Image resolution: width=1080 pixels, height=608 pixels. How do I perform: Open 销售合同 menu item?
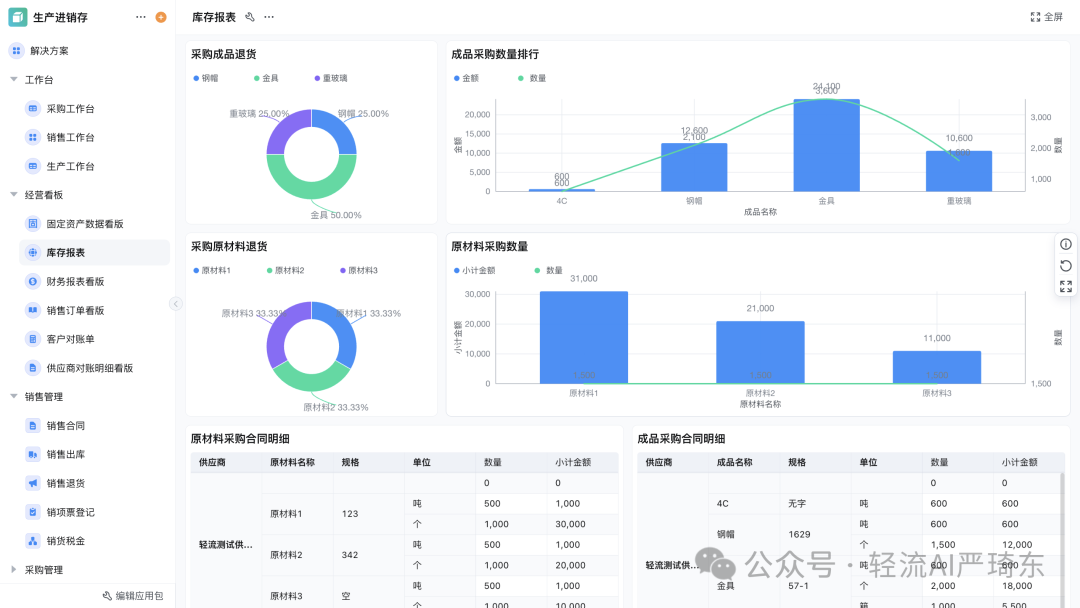coord(65,426)
